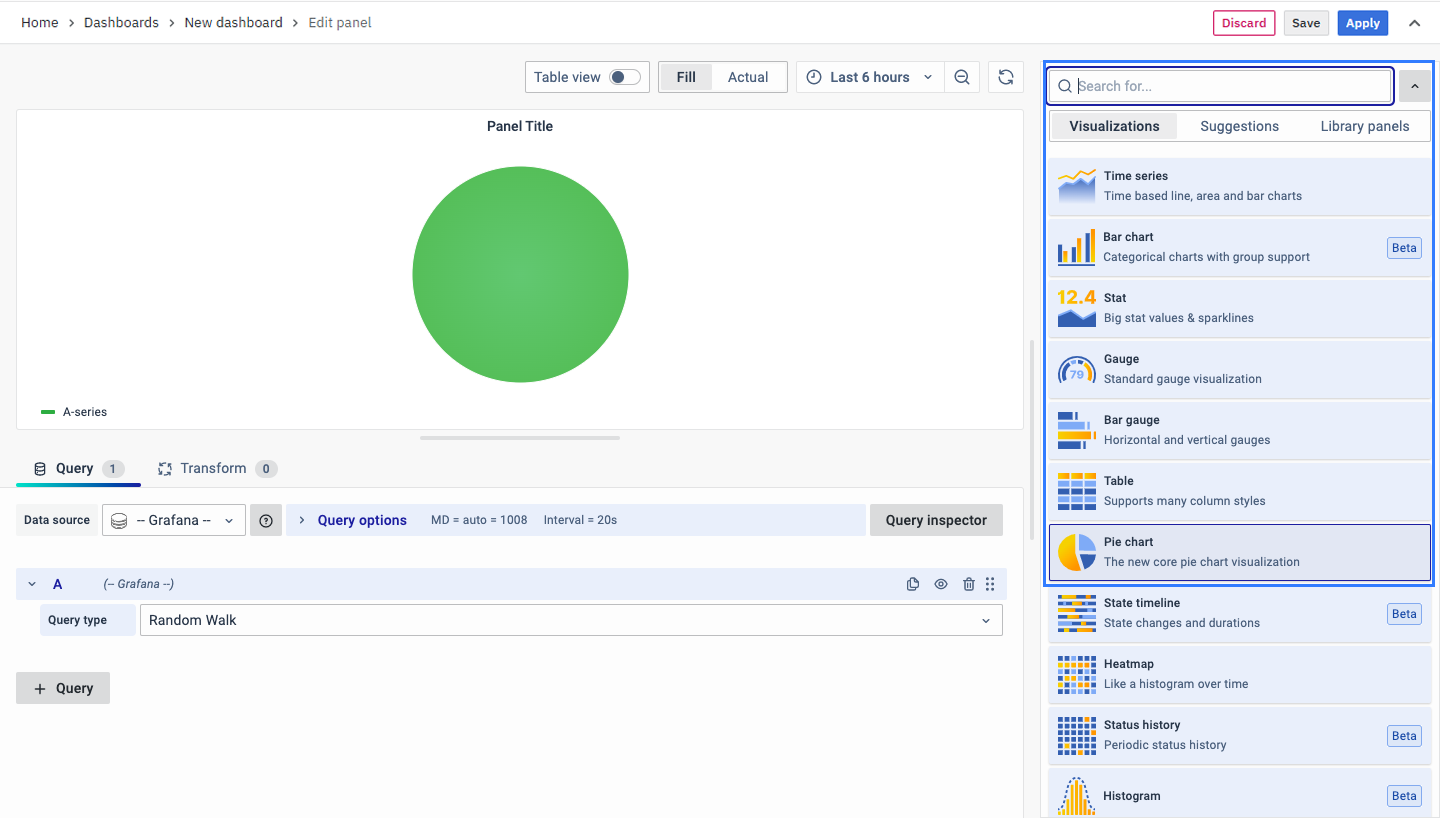Select the Actual display mode

(x=748, y=77)
